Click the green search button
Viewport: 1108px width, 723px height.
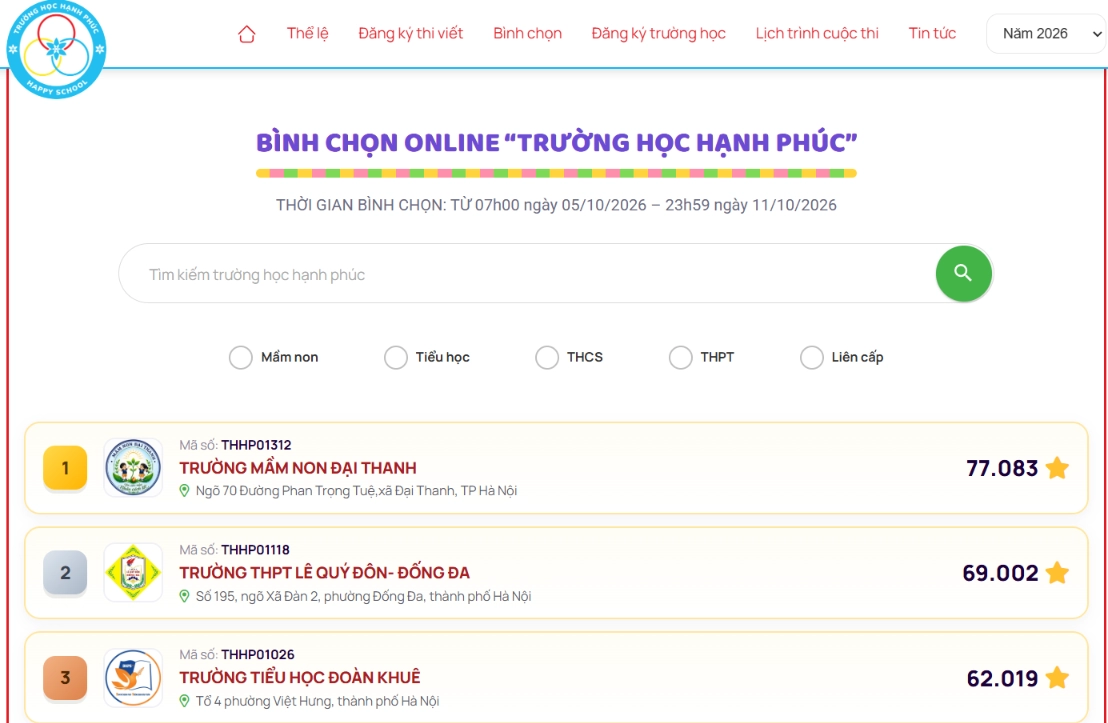click(x=963, y=274)
